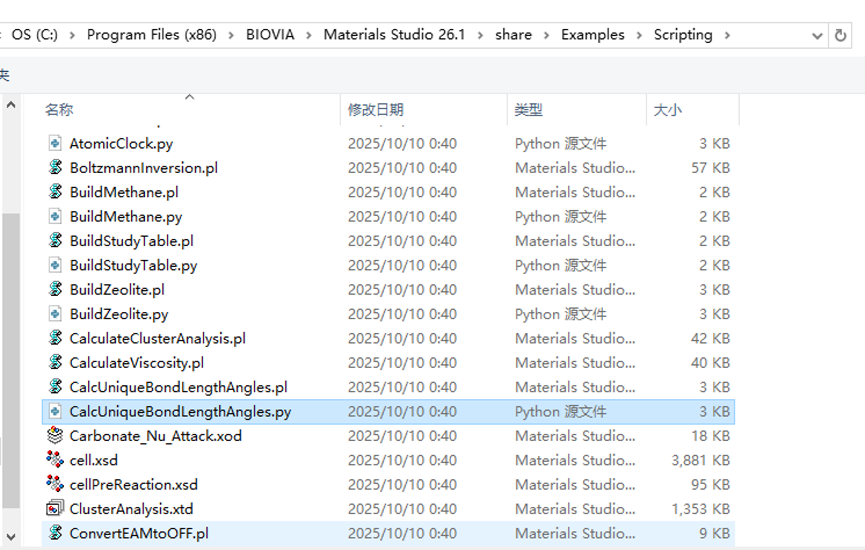Expand the chevron after BIOVIA
The height and width of the screenshot is (550, 865).
pyautogui.click(x=309, y=35)
